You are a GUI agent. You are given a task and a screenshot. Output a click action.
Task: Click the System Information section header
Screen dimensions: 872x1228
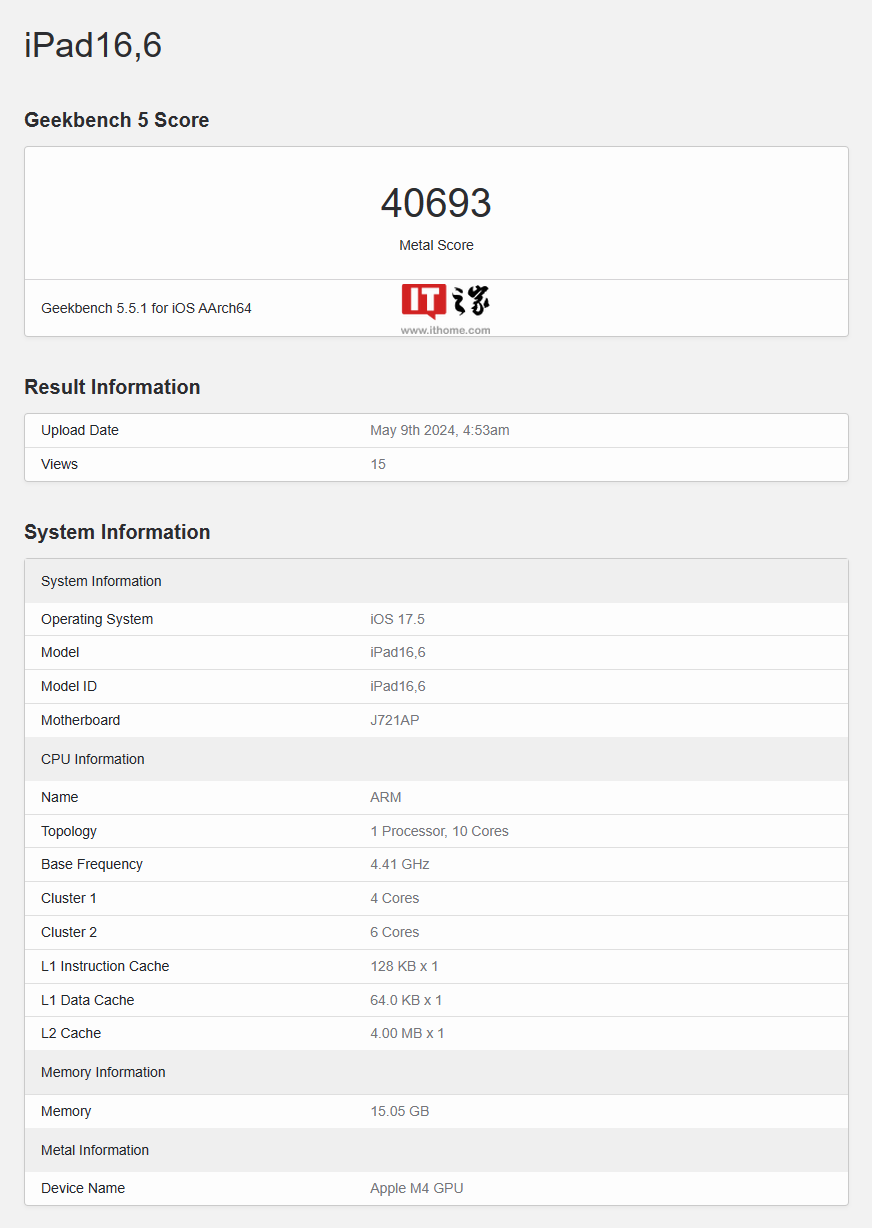coord(100,581)
